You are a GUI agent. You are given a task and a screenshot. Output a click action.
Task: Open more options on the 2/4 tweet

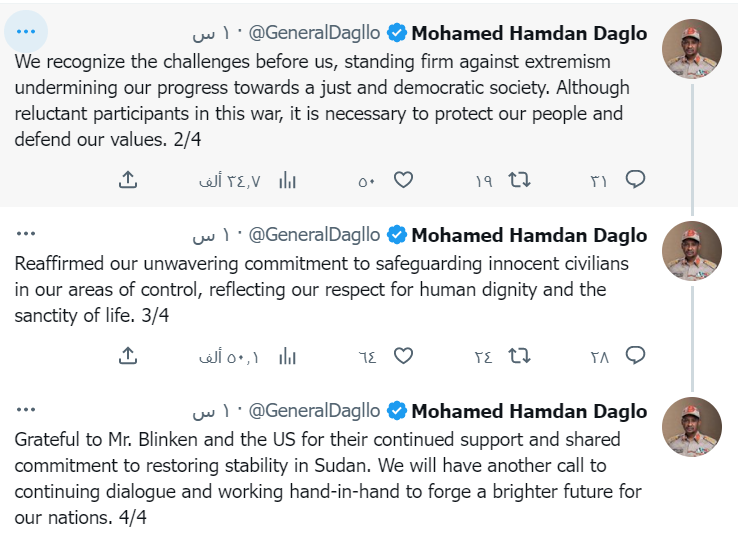tap(26, 32)
